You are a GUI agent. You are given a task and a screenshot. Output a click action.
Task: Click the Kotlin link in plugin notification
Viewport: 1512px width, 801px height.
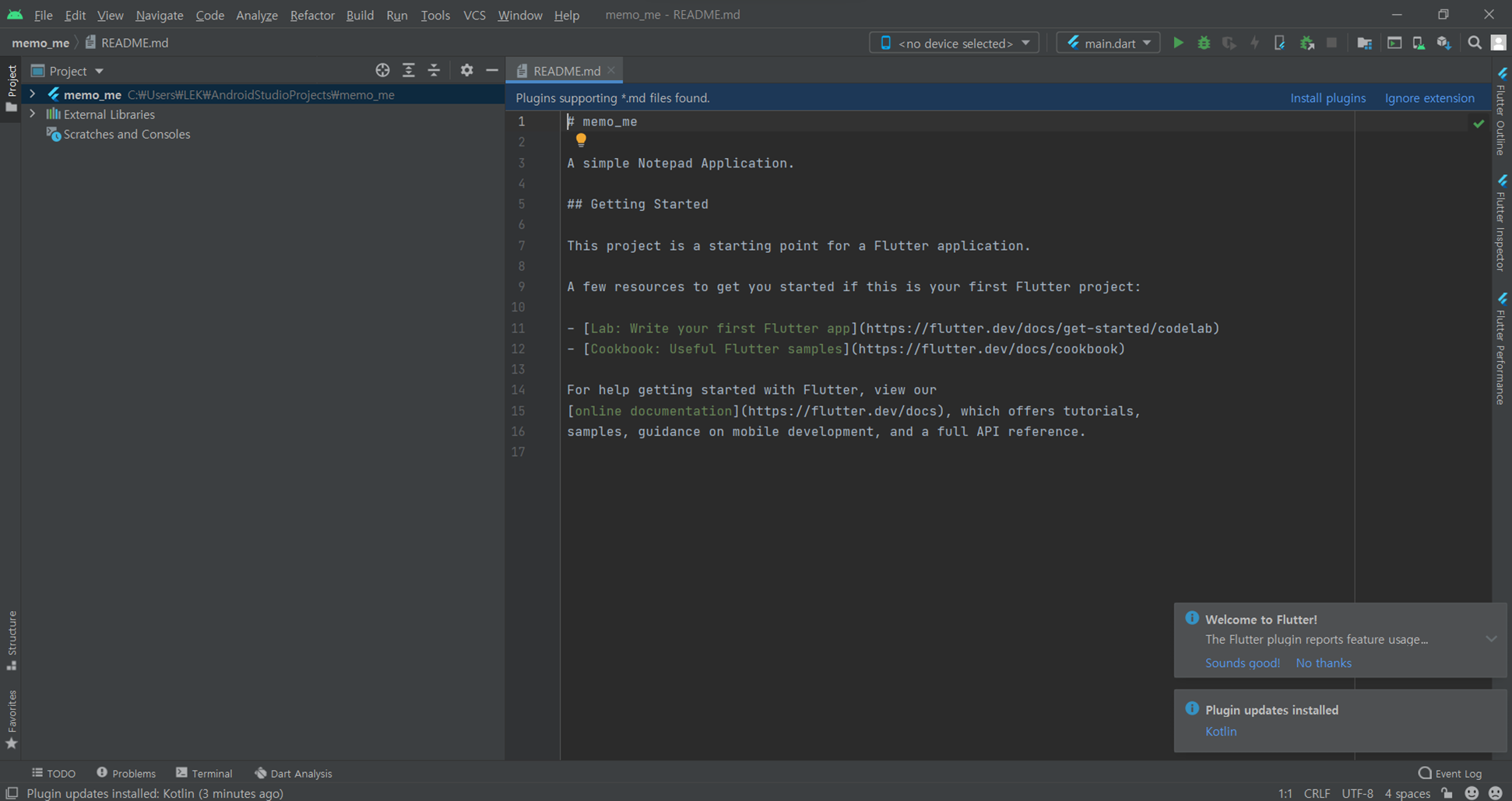tap(1221, 731)
